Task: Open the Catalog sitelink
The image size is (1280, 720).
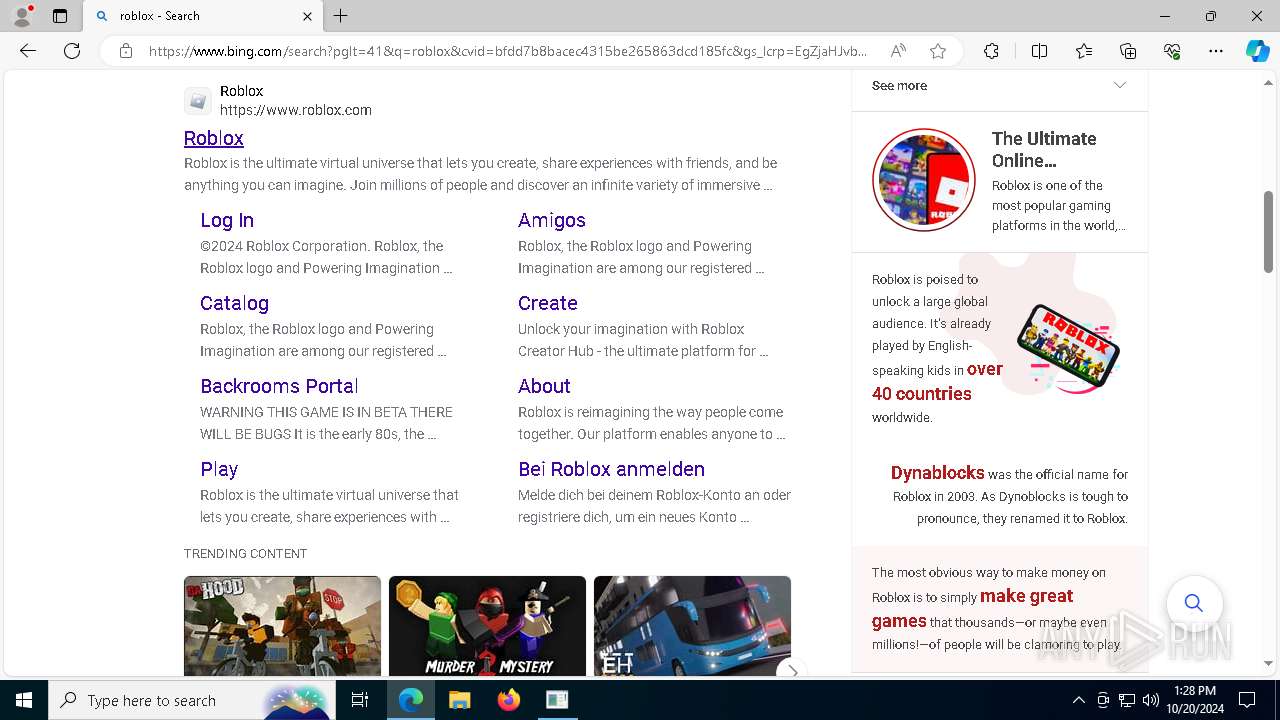Action: [x=234, y=303]
